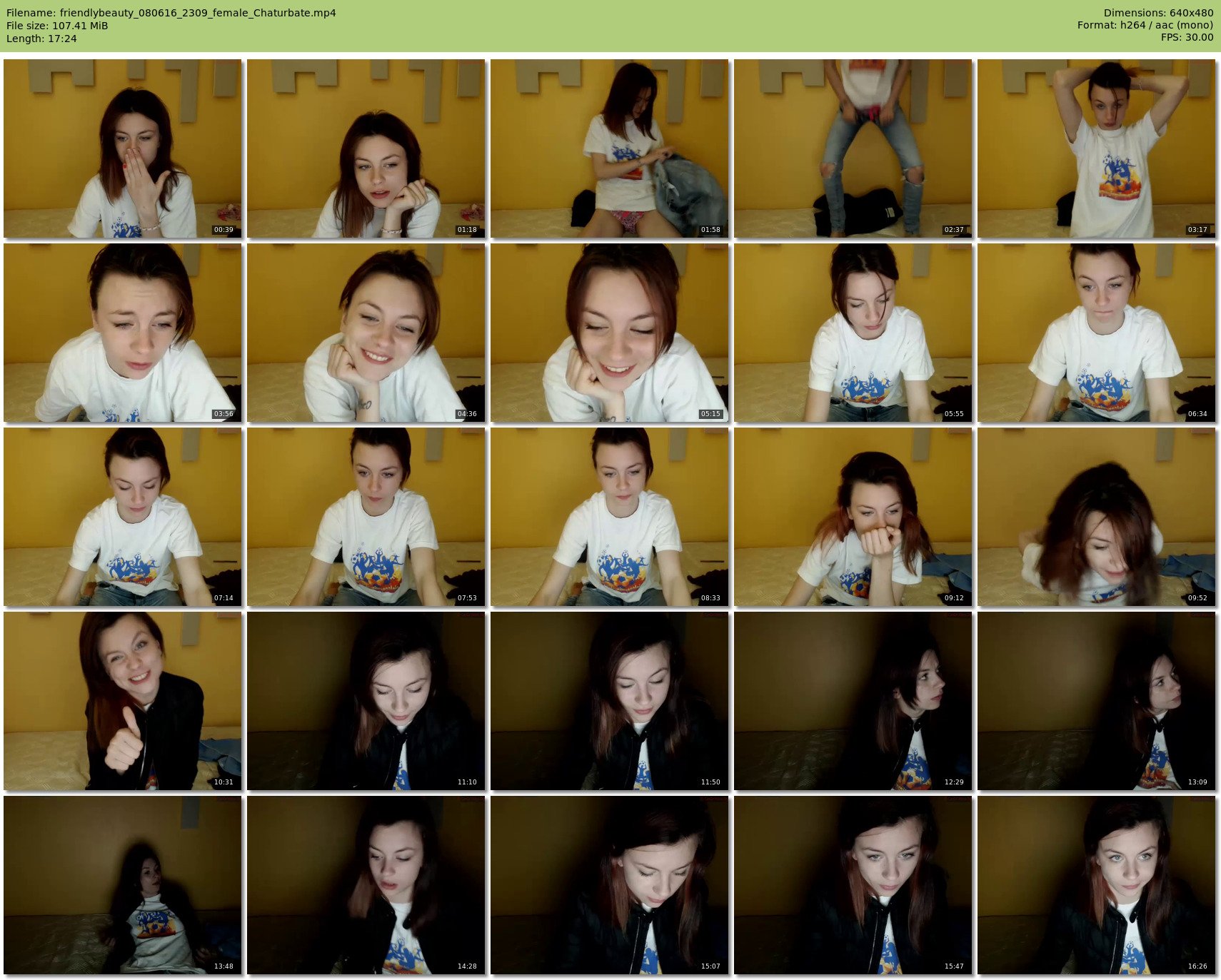Select the thumbnail at time 03:17
Screen dimensions: 1221x980
[1097, 148]
